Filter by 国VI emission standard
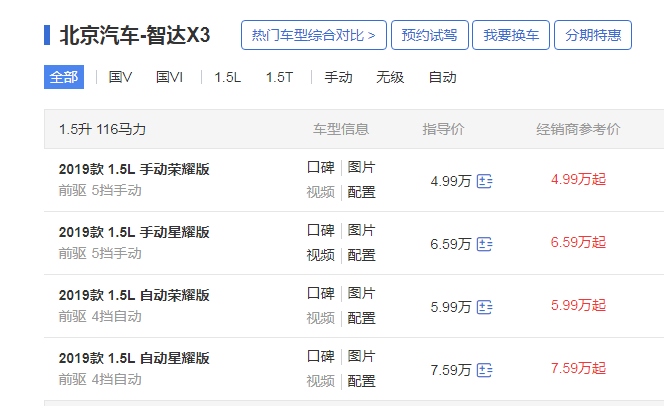The width and height of the screenshot is (664, 406). 169,77
